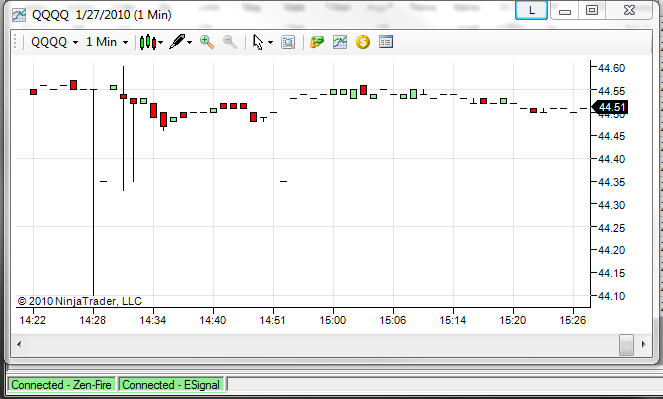Click the left scroll arrow
Viewport: 663px width, 399px height.
tap(19, 344)
